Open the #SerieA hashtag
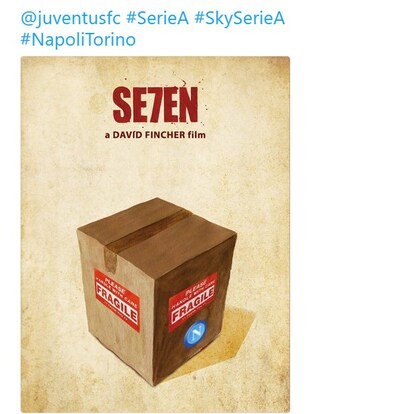The height and width of the screenshot is (414, 419). (158, 18)
